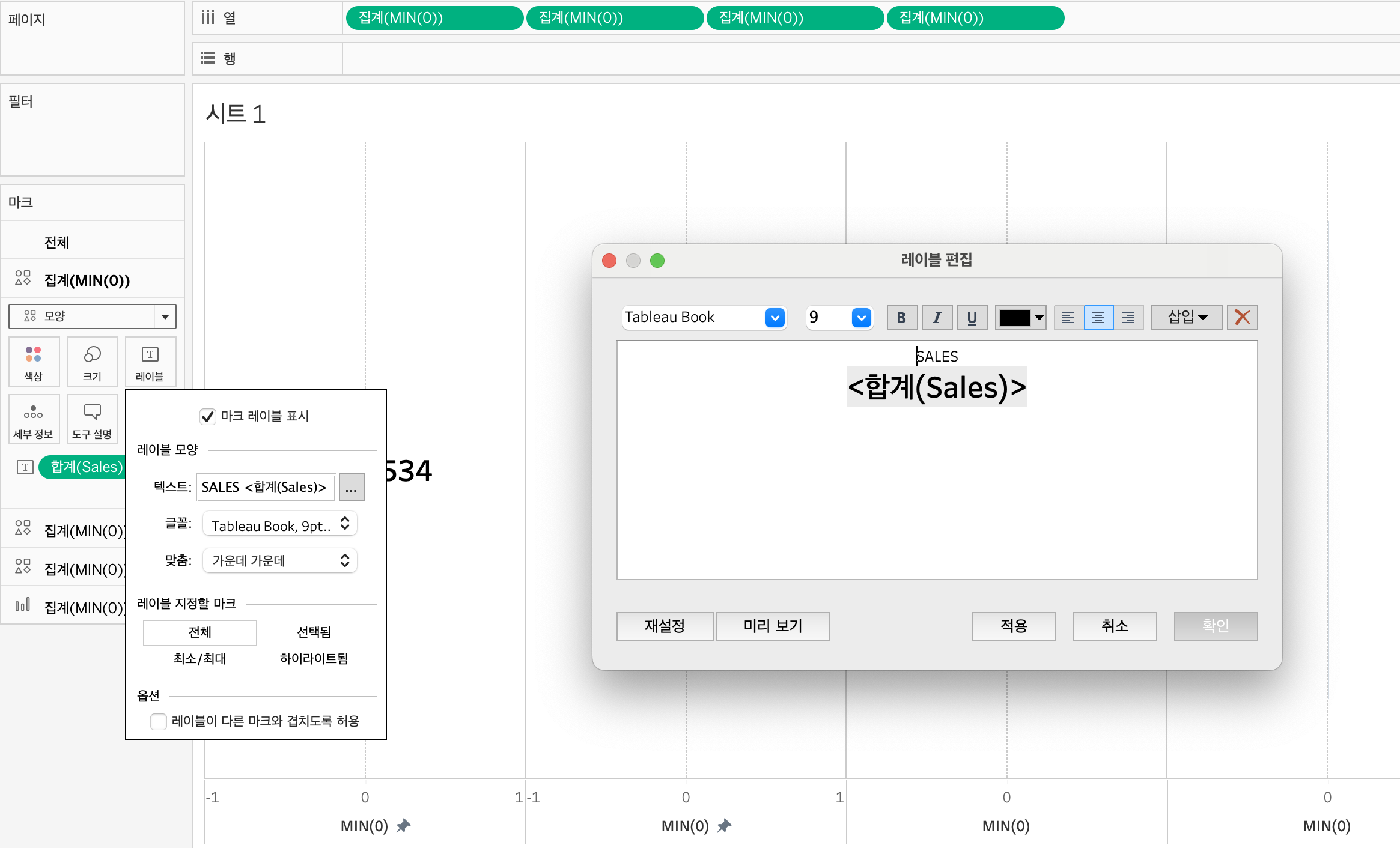1400x848 pixels.
Task: Uncheck 마크 레이블 표시 checkbox
Action: (208, 416)
